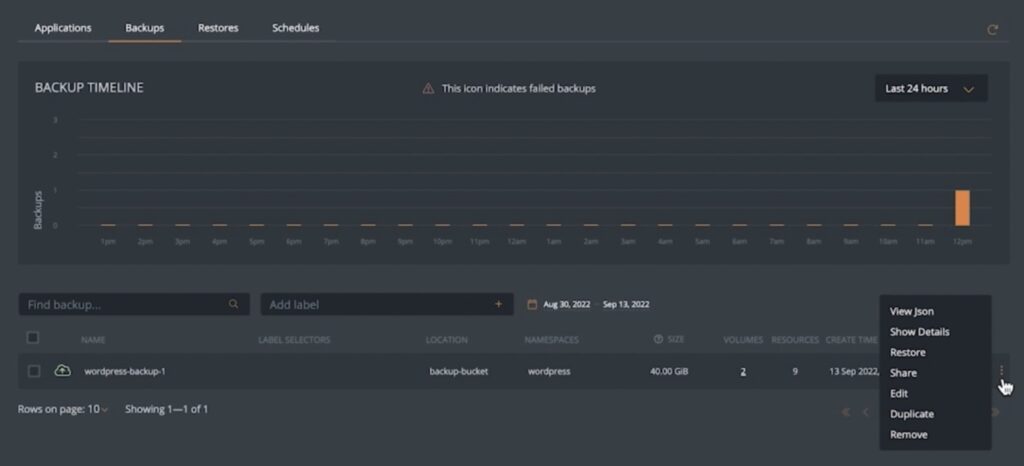Click the volumes count link 2
The image size is (1024, 466).
pos(743,371)
